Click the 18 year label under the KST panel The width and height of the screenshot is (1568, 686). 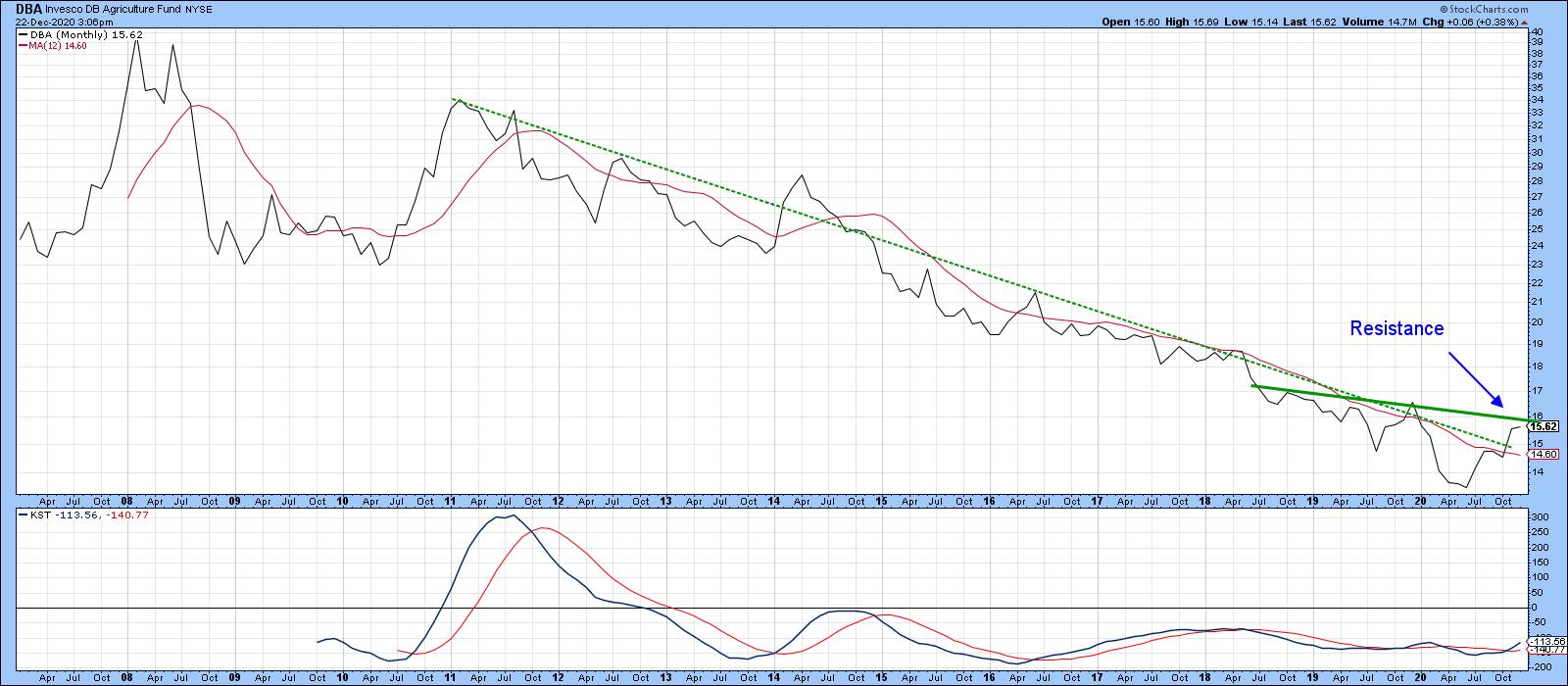point(1205,678)
